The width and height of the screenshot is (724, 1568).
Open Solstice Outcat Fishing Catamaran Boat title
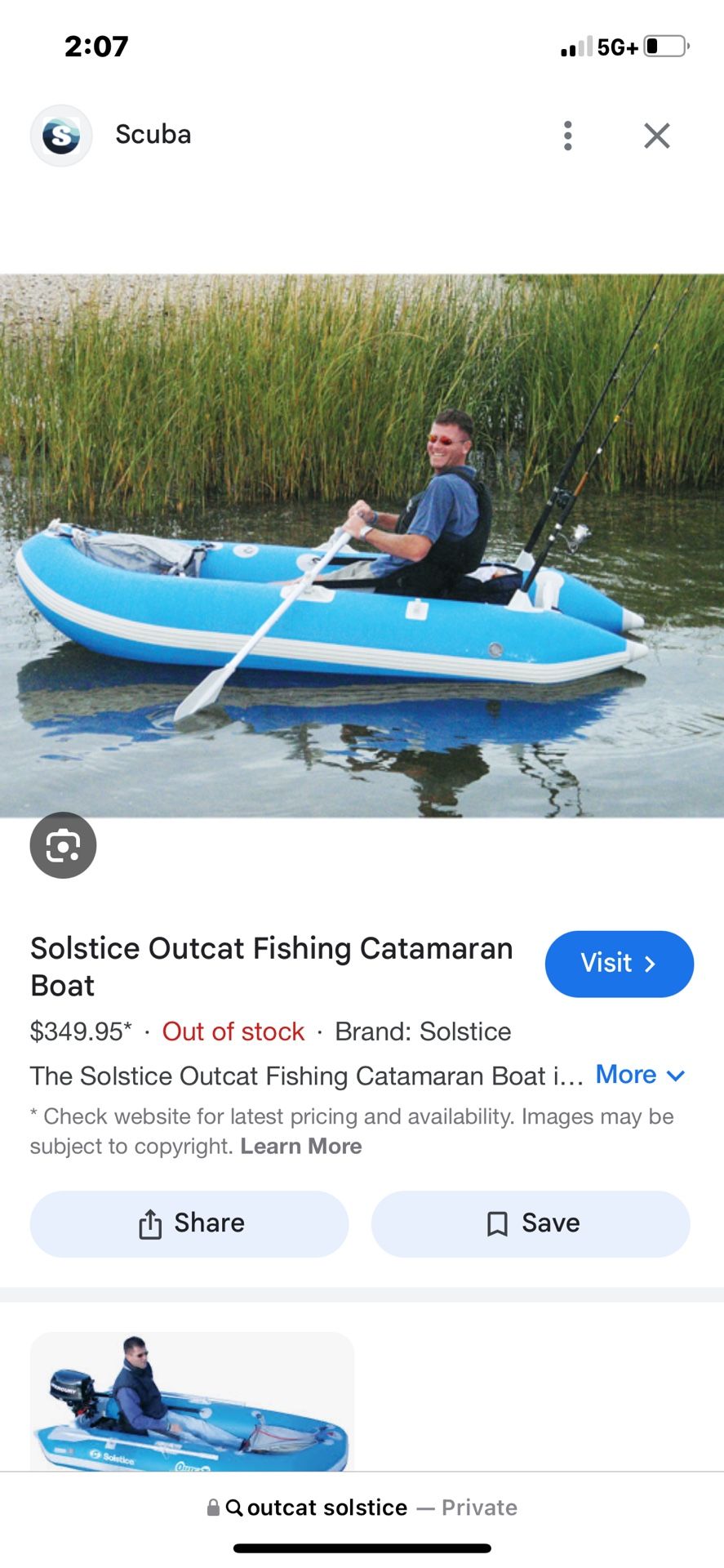(272, 967)
